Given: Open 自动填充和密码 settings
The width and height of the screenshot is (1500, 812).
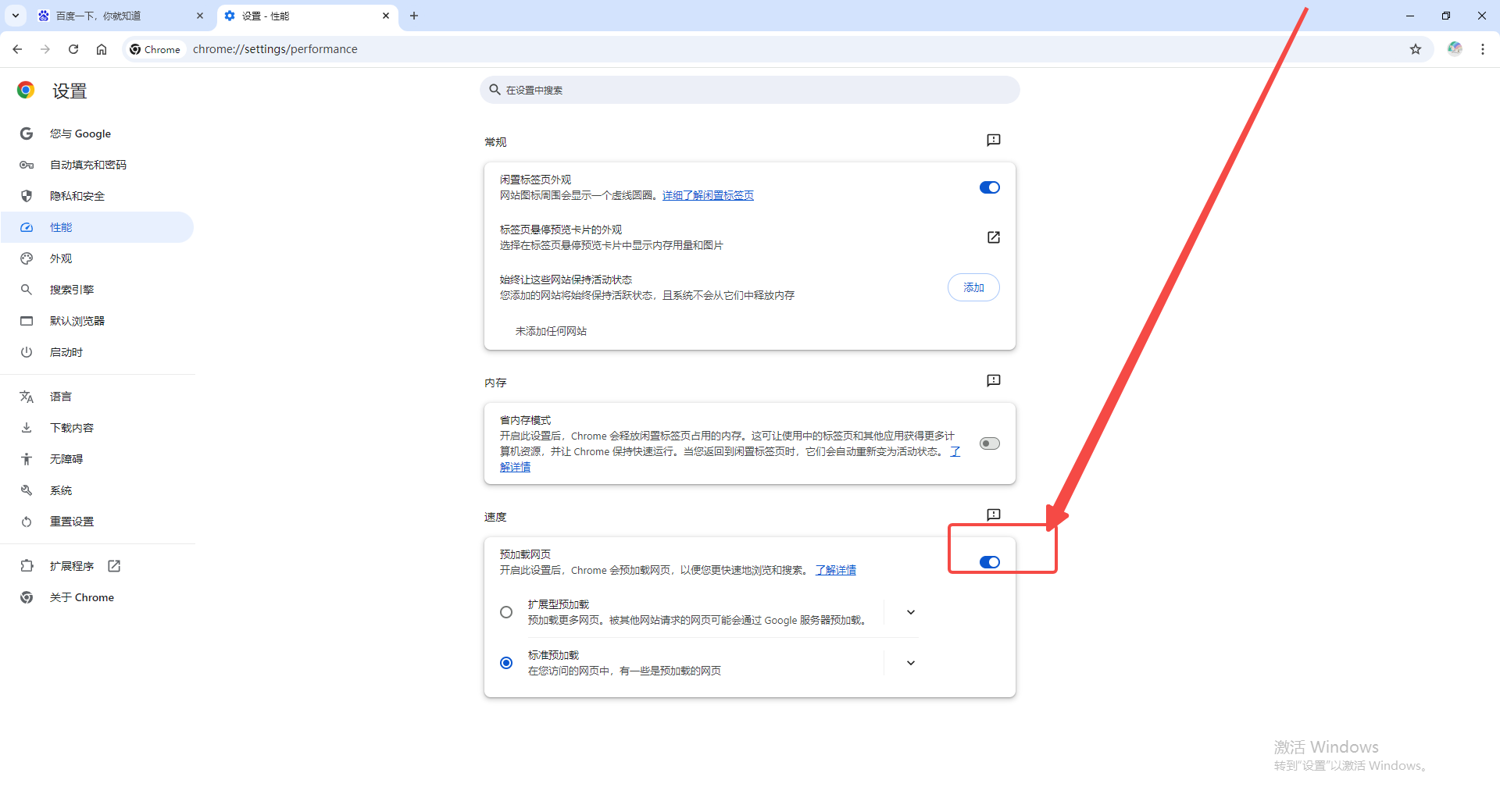Looking at the screenshot, I should coord(98,165).
